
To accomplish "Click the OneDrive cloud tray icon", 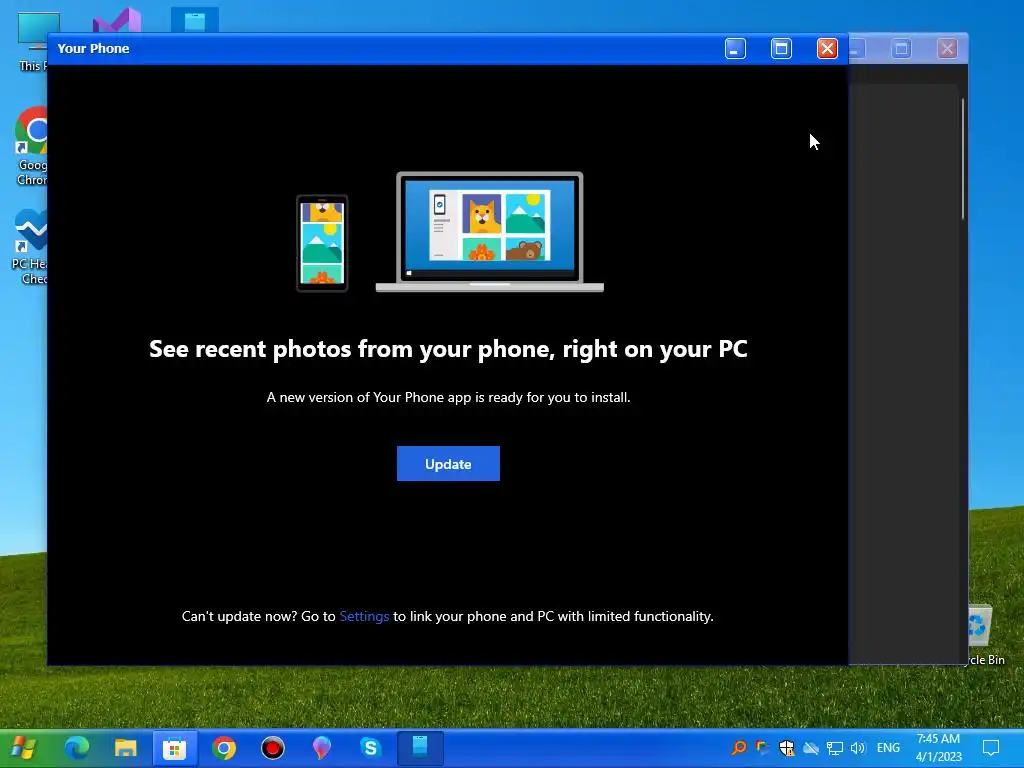I will 810,748.
